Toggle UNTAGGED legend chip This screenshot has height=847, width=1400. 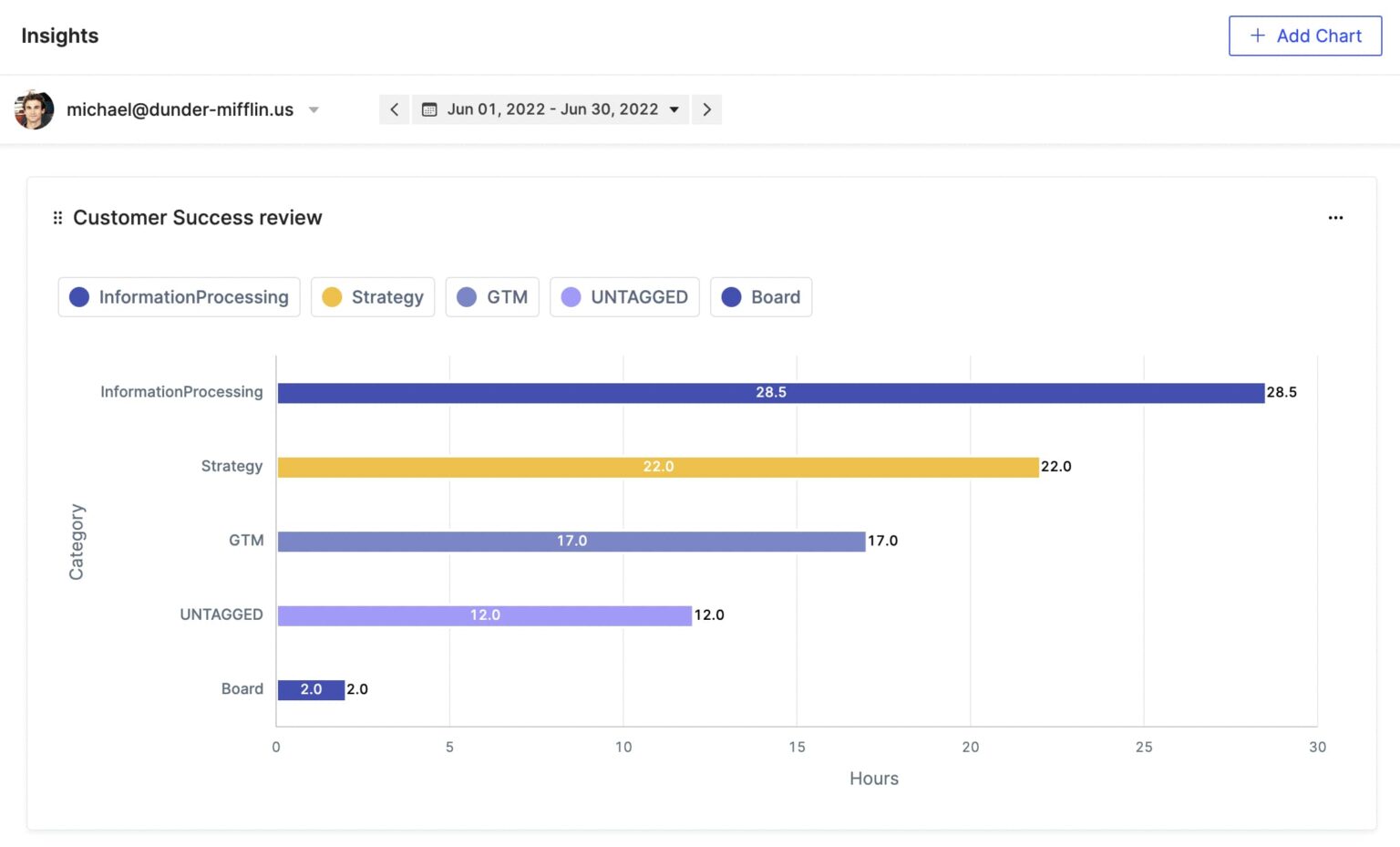(624, 297)
